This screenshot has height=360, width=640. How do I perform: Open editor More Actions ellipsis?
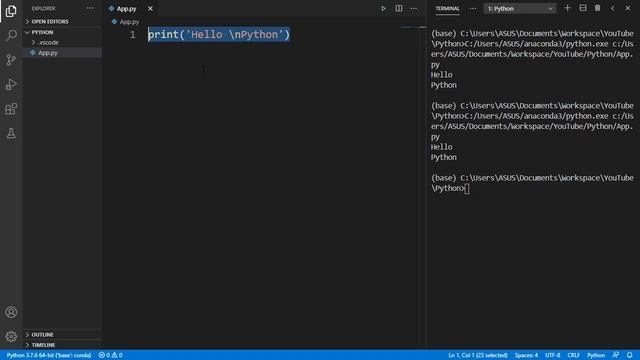coord(414,8)
